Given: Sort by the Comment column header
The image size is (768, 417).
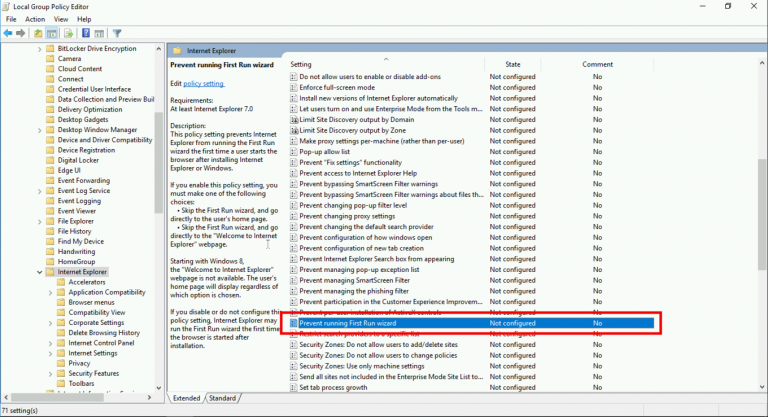Looking at the screenshot, I should pyautogui.click(x=597, y=64).
